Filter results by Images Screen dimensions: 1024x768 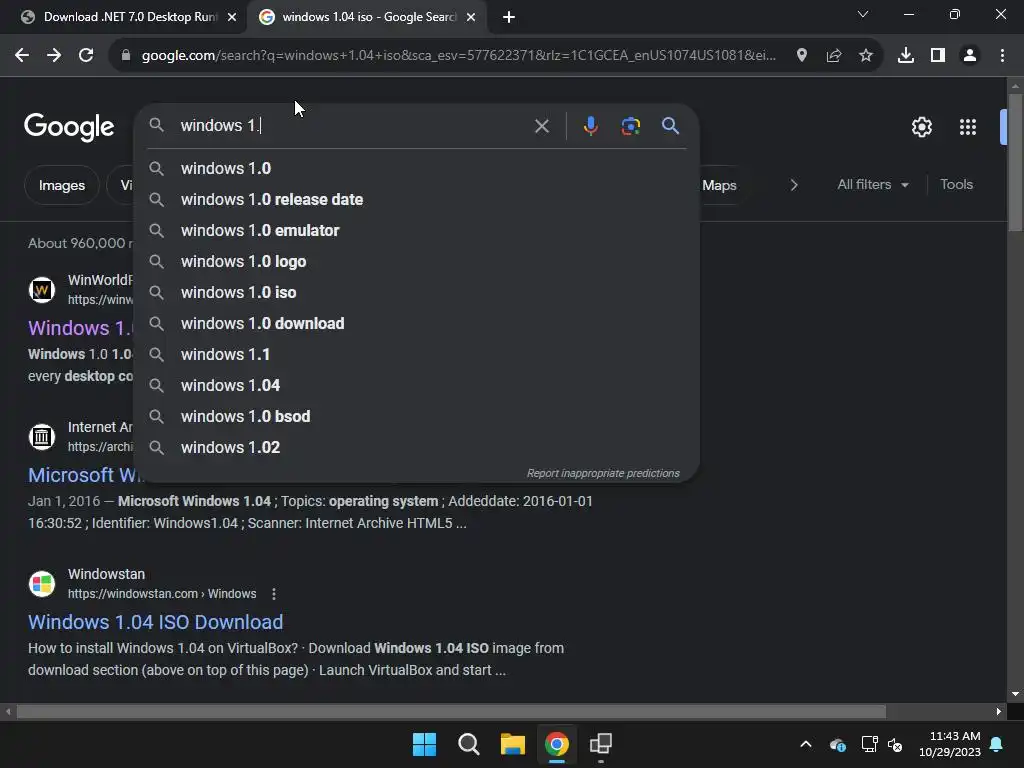[61, 185]
